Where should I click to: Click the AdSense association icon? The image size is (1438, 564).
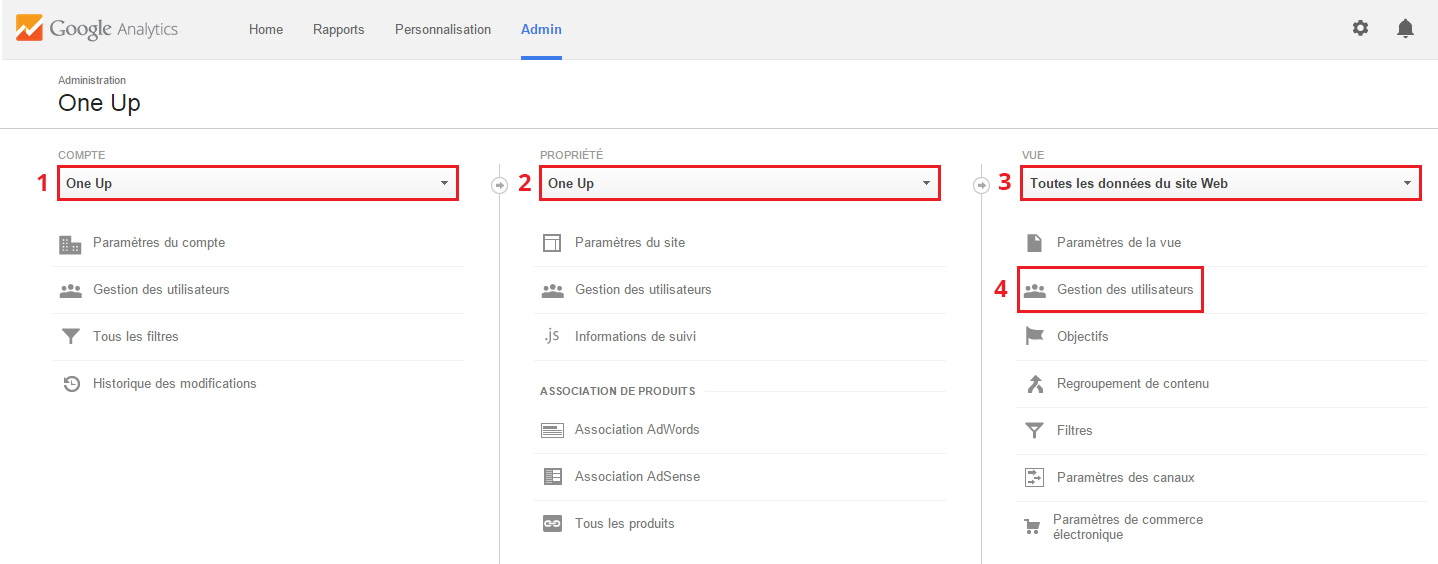click(552, 477)
